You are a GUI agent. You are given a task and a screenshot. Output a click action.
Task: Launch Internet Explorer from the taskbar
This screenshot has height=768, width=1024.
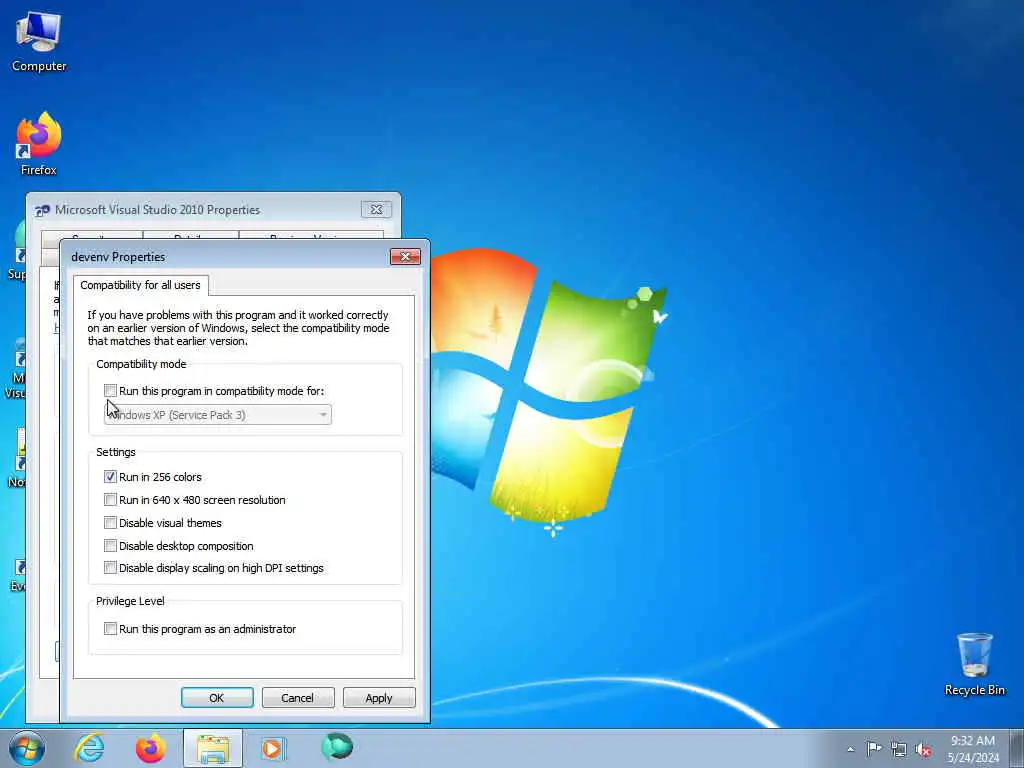pos(89,748)
